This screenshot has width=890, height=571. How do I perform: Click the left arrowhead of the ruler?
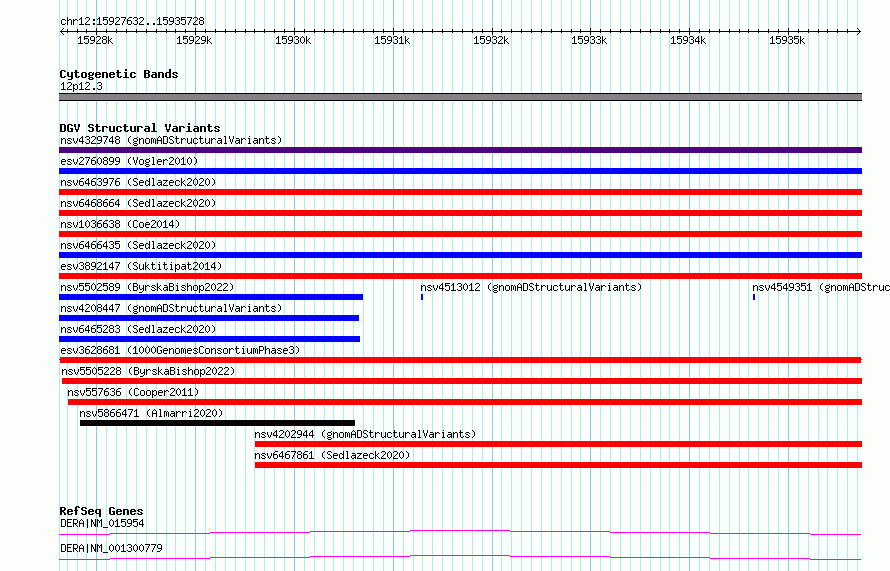point(62,32)
